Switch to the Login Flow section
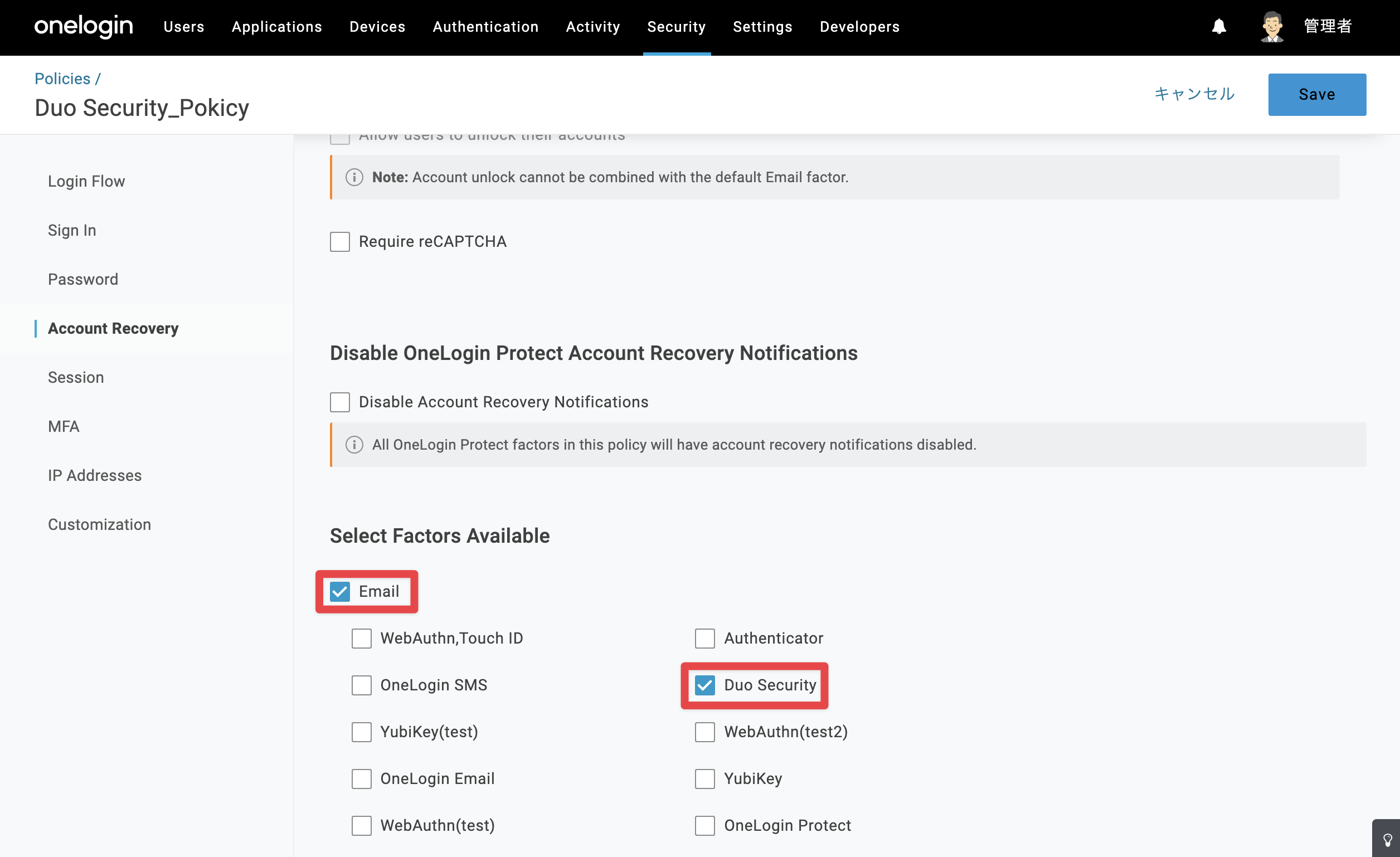The width and height of the screenshot is (1400, 857). pyautogui.click(x=86, y=181)
